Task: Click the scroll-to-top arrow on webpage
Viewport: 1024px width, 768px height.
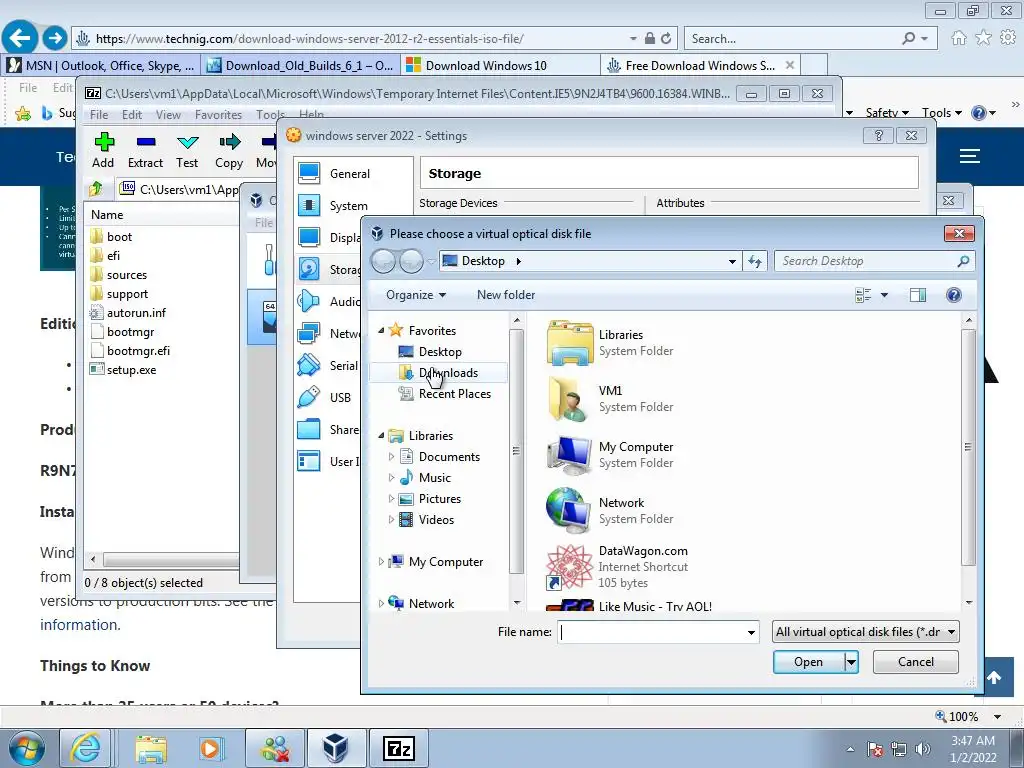Action: coord(995,677)
